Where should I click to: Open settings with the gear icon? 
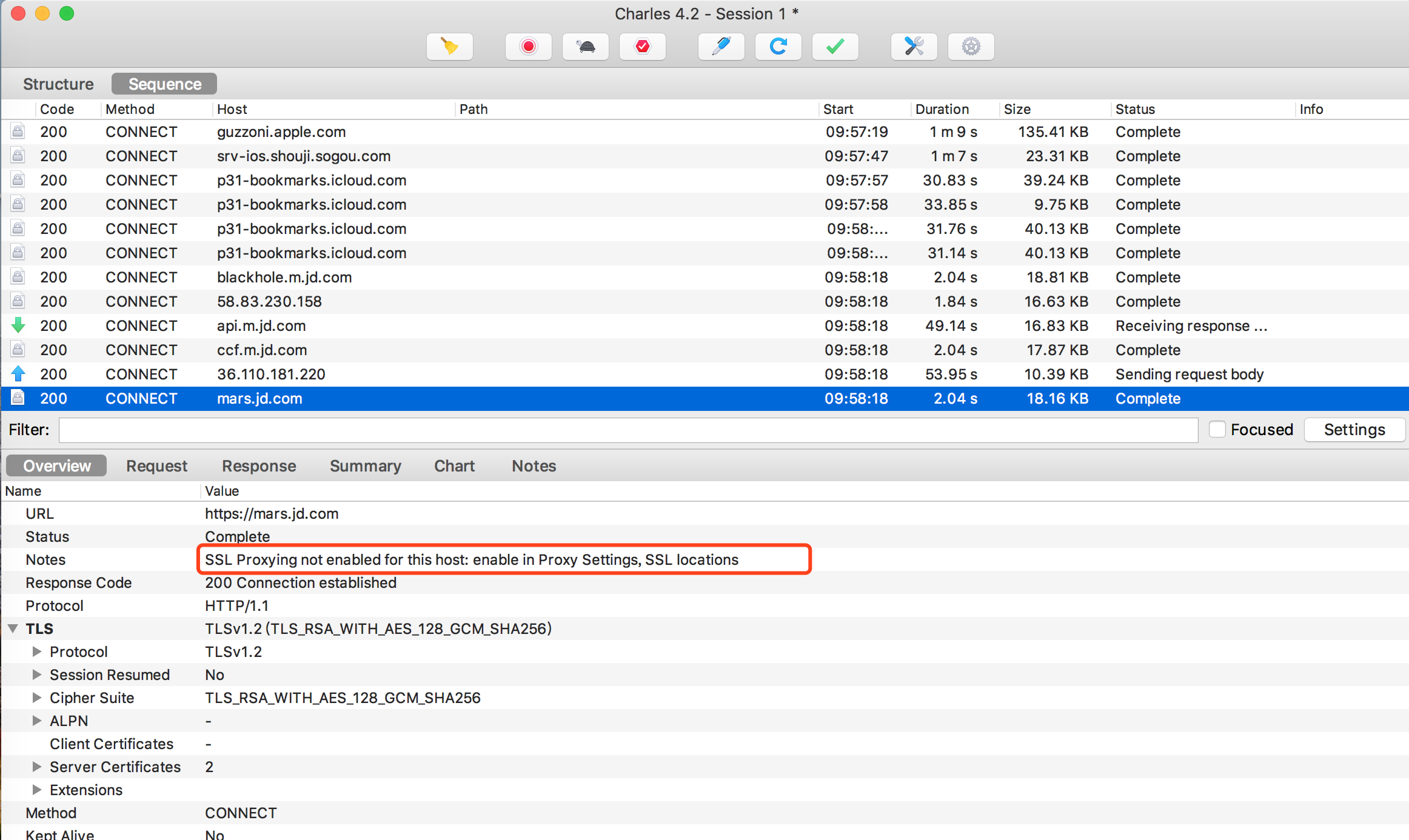[971, 47]
